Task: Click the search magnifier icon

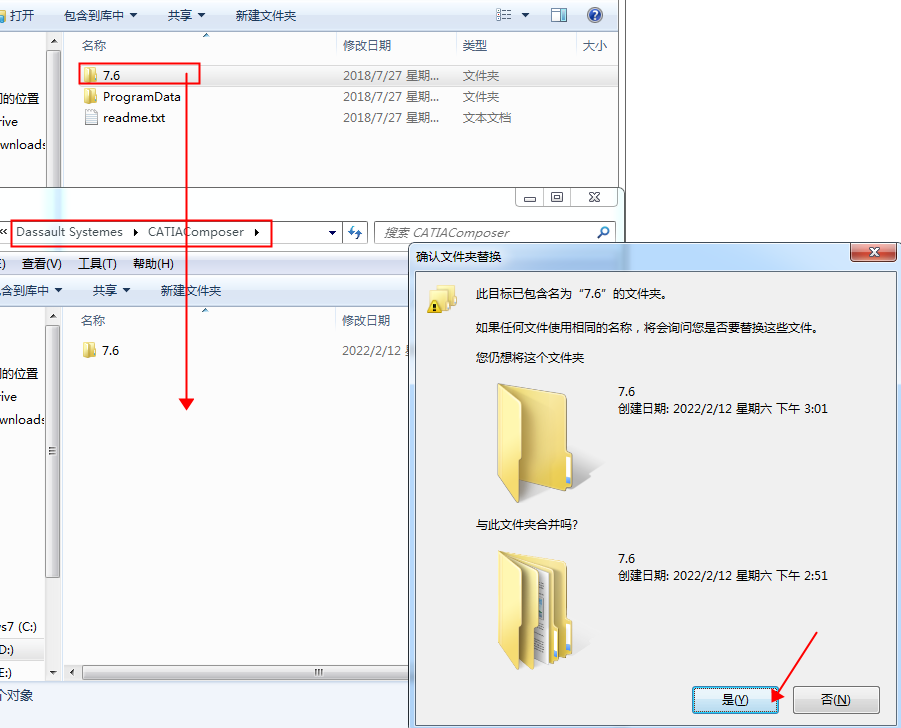Action: point(603,233)
